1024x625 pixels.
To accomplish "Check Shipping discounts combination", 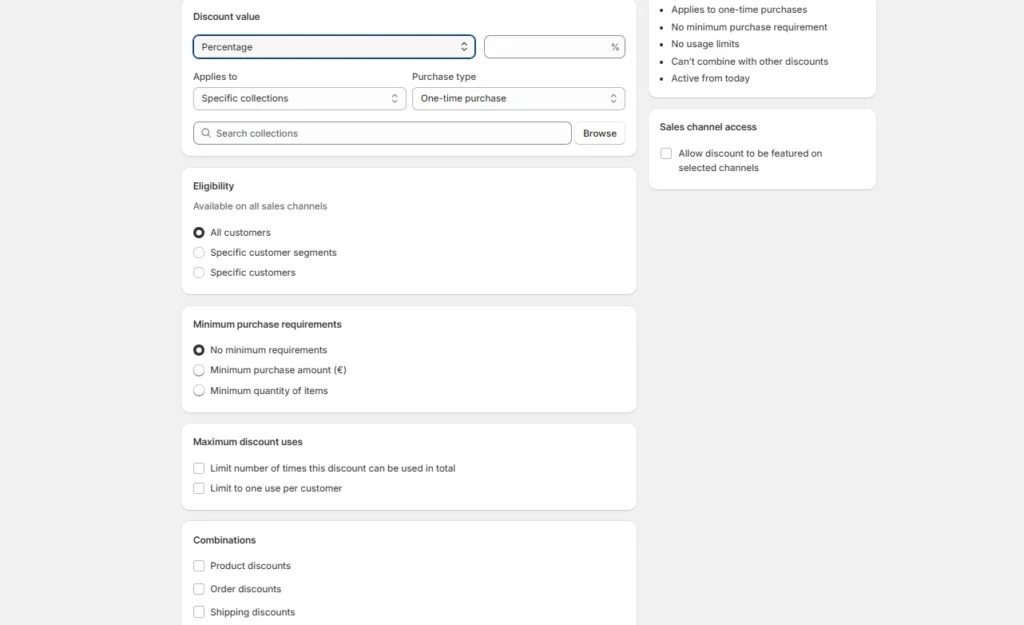I will tap(199, 611).
